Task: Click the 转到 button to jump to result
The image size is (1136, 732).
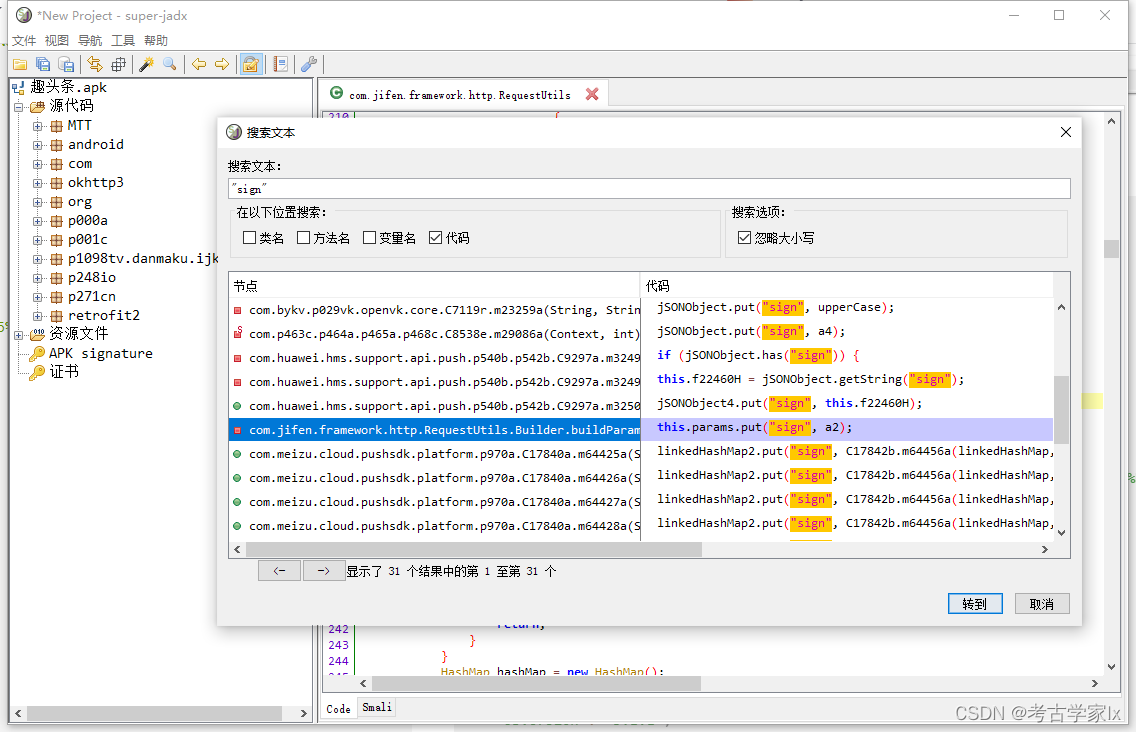Action: pyautogui.click(x=974, y=603)
